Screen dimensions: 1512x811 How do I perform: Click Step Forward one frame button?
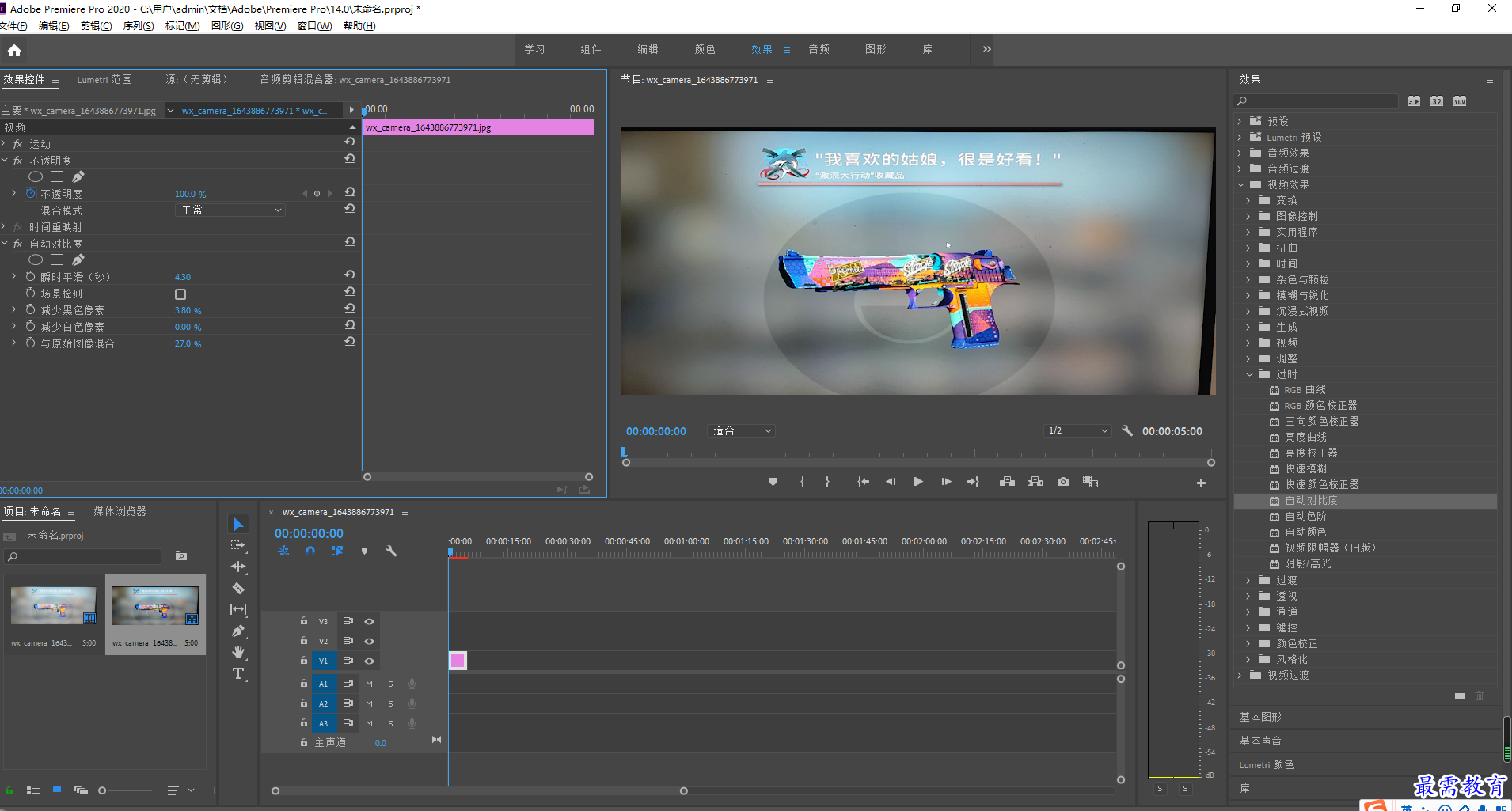(x=946, y=482)
